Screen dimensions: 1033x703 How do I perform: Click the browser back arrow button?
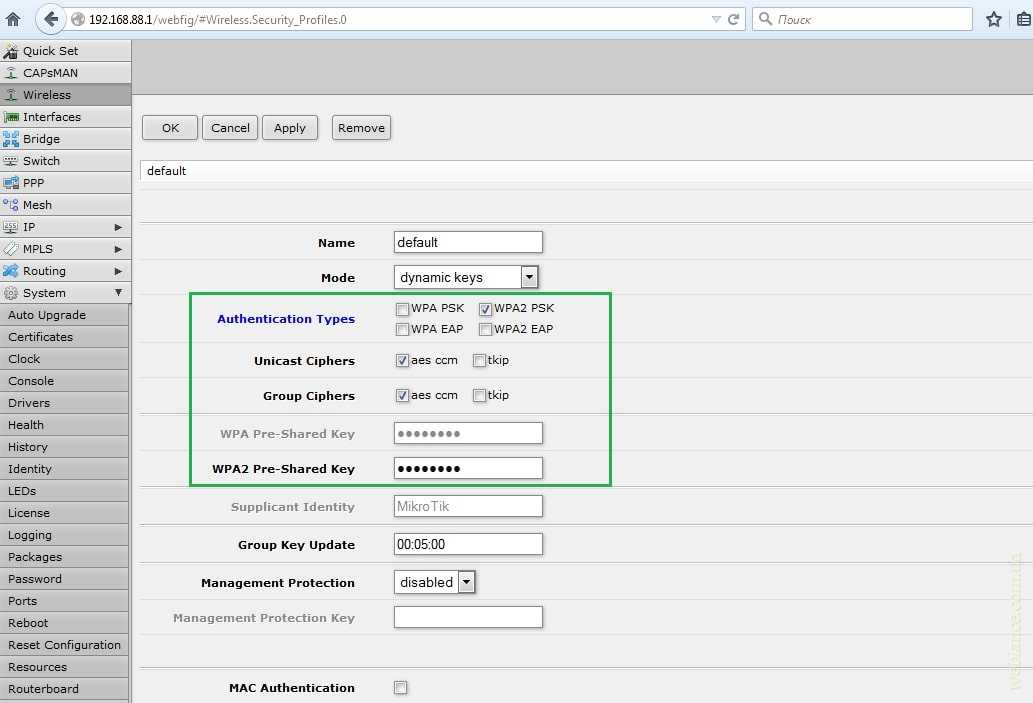(x=51, y=19)
